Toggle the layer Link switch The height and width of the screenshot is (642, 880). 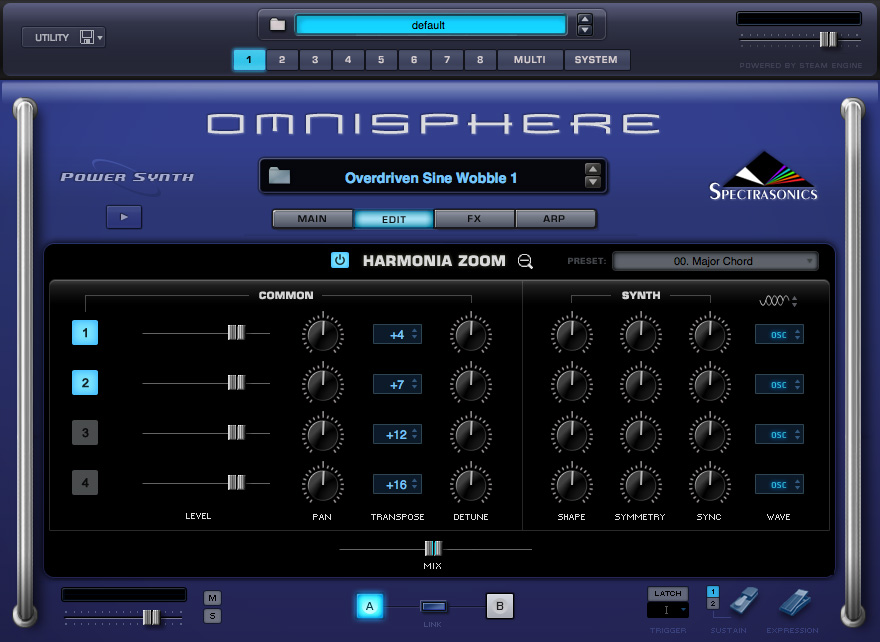pos(434,606)
